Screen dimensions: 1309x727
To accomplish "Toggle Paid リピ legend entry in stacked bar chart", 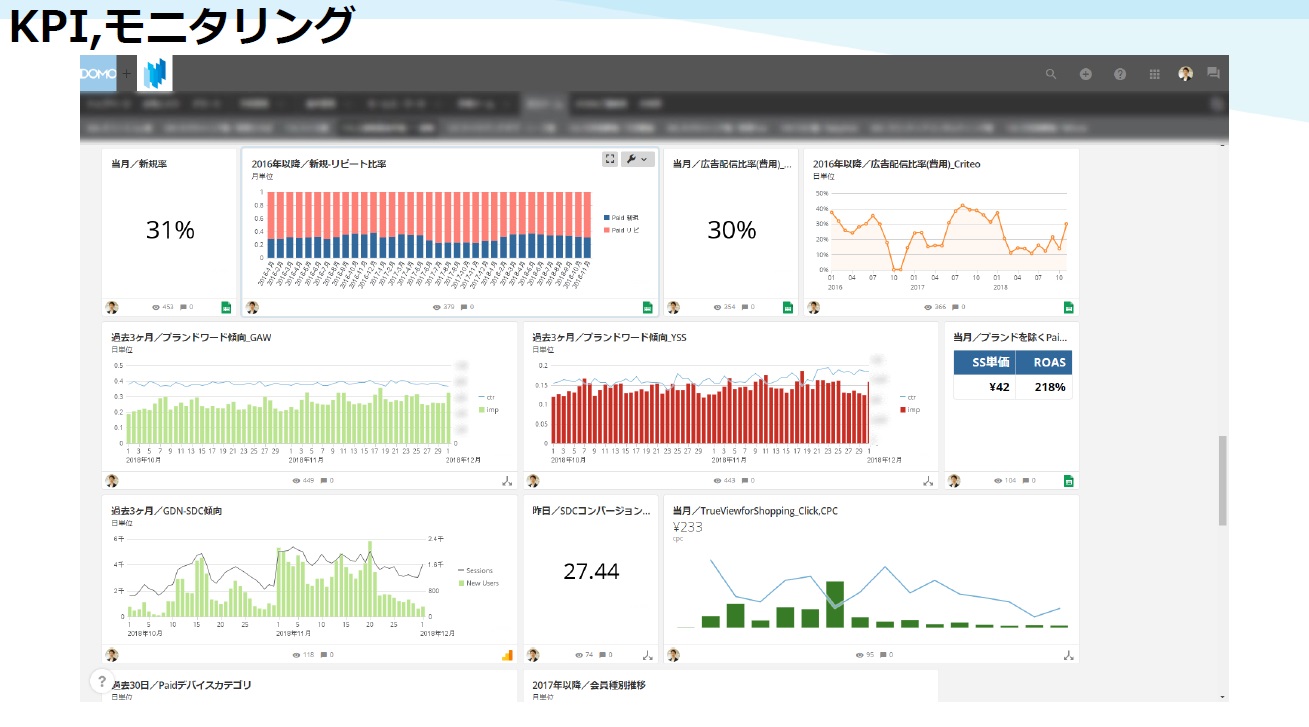I will pyautogui.click(x=621, y=230).
